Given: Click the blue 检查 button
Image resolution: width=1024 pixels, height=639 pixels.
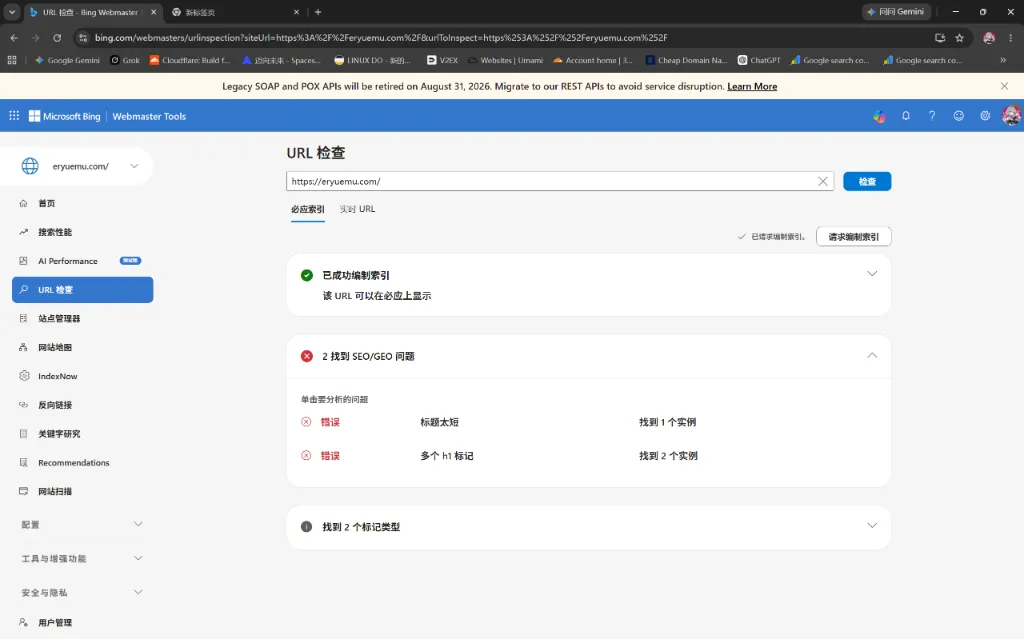Looking at the screenshot, I should (x=867, y=182).
